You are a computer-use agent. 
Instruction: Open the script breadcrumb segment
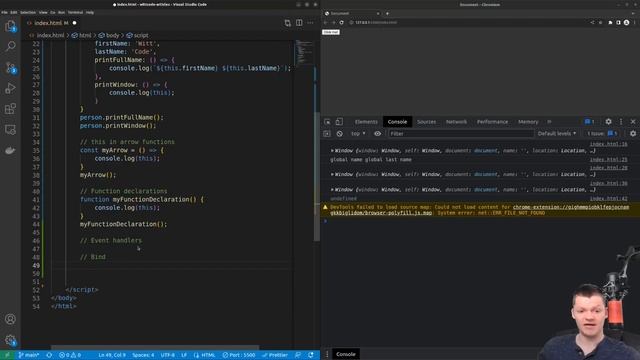pos(138,36)
